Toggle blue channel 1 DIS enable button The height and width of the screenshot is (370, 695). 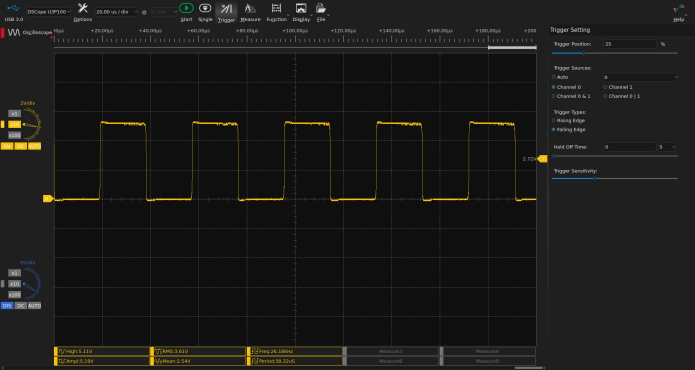(7, 306)
